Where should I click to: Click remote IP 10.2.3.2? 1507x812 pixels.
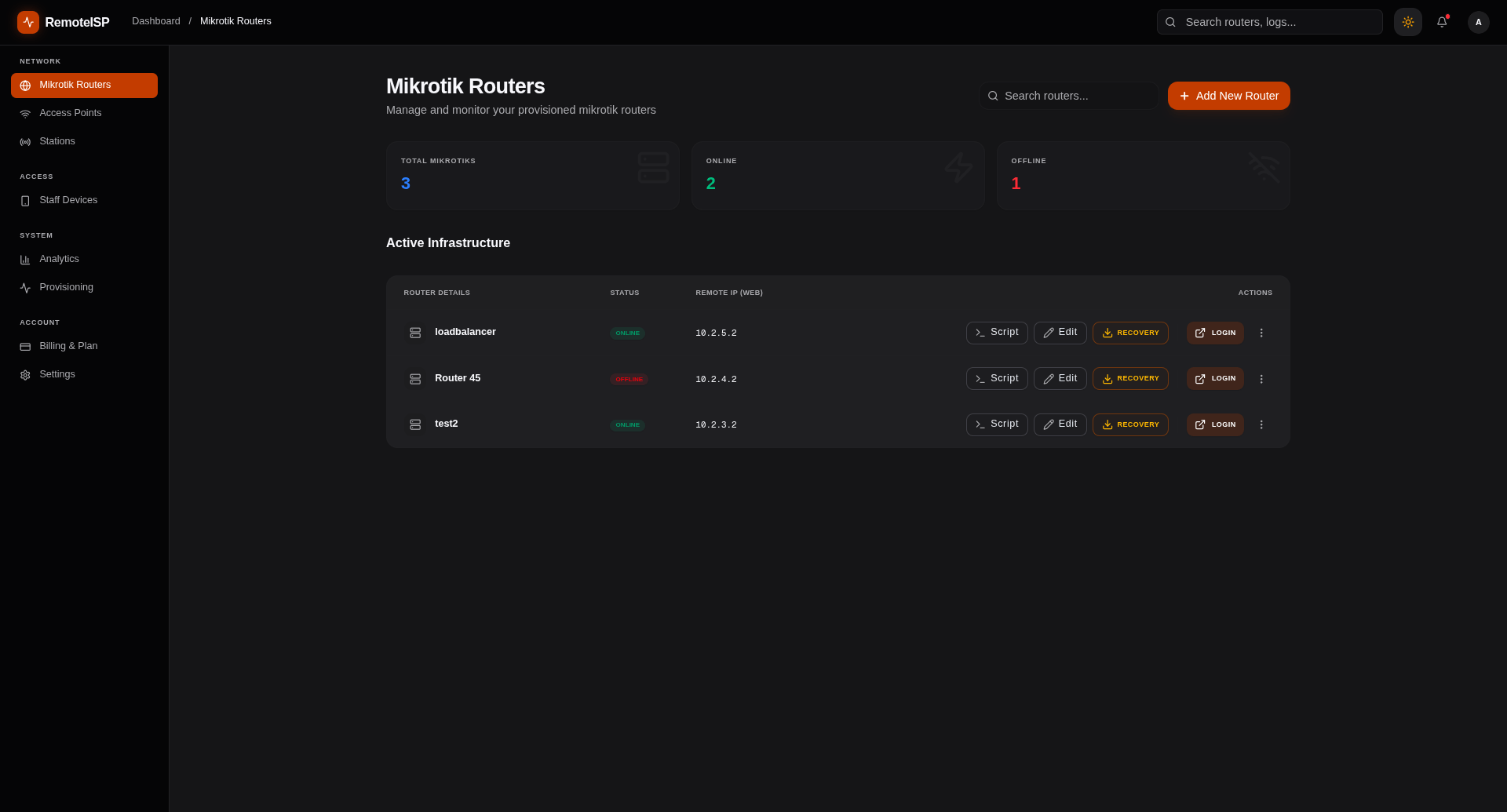716,425
